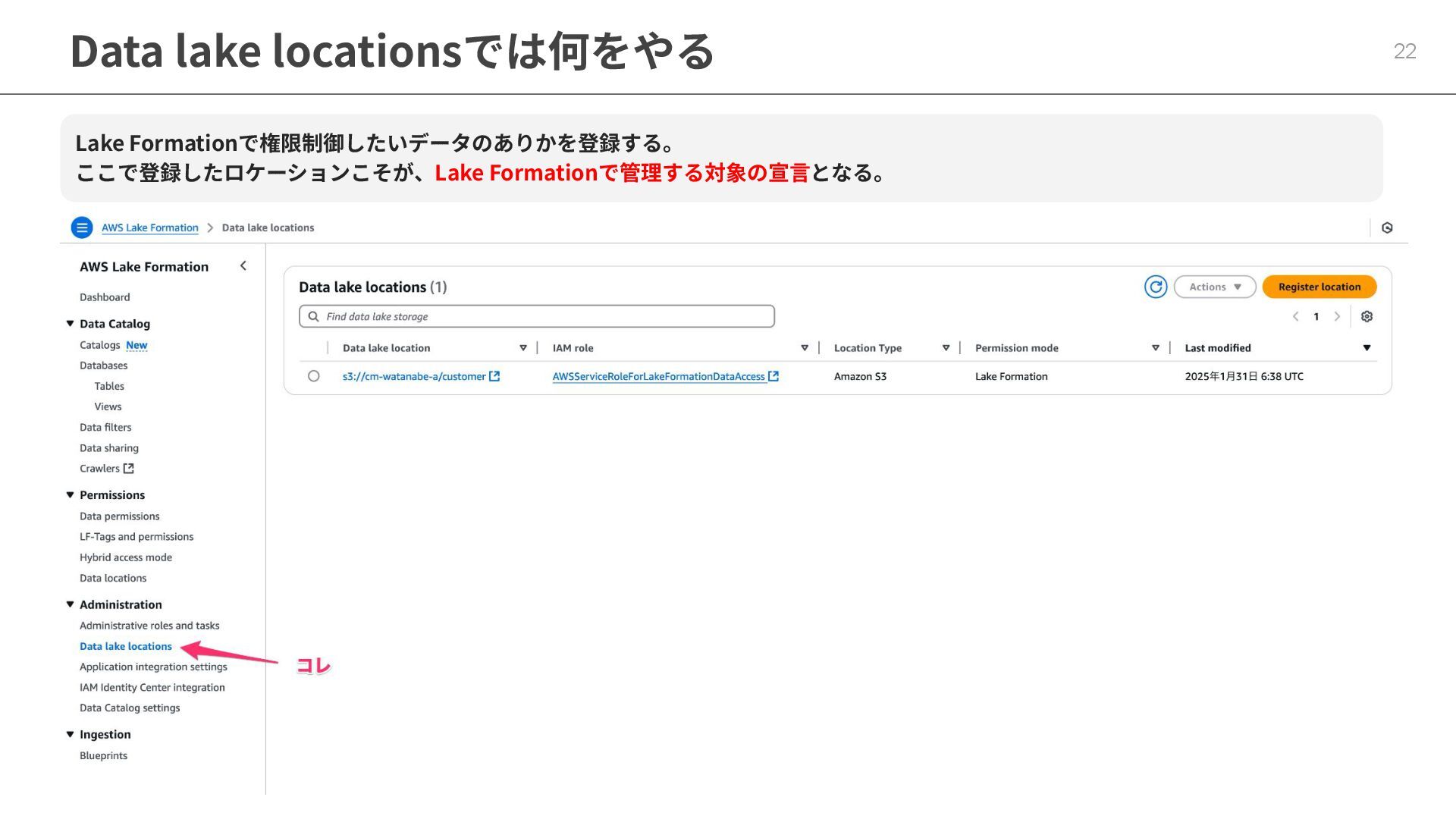This screenshot has height=819, width=1456.
Task: Click the Find data lake storage search field
Action: [x=537, y=316]
